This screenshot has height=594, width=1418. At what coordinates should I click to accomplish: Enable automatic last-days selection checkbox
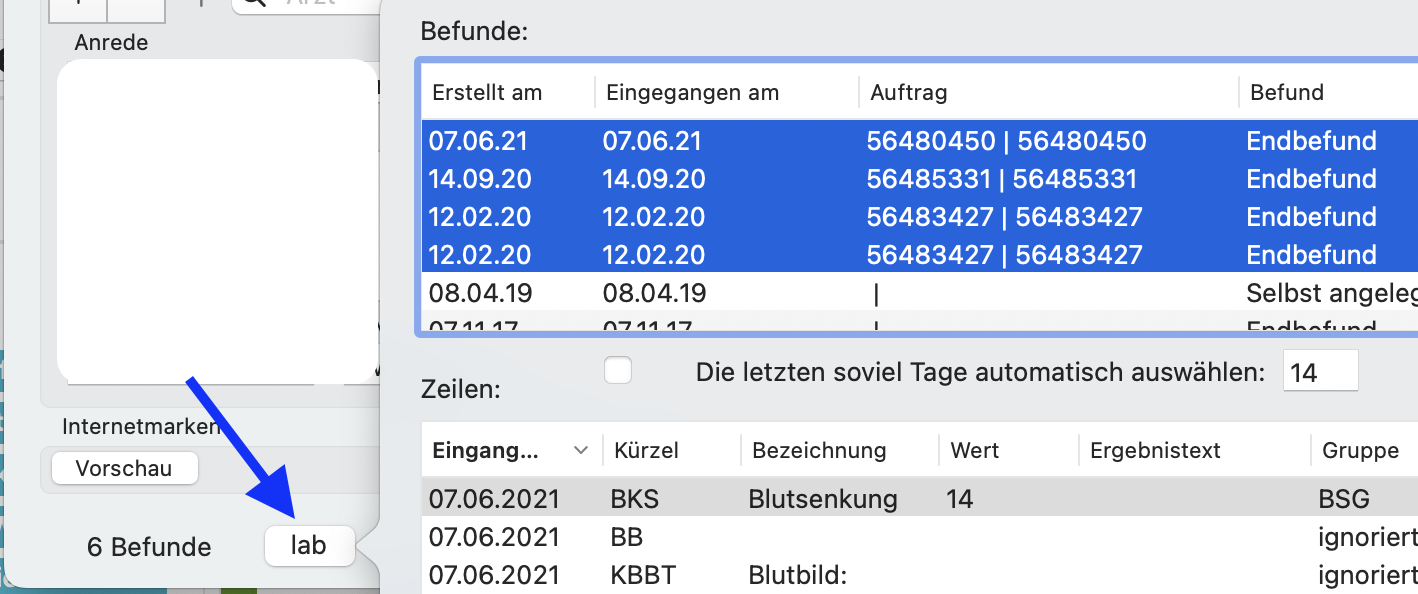click(x=618, y=371)
